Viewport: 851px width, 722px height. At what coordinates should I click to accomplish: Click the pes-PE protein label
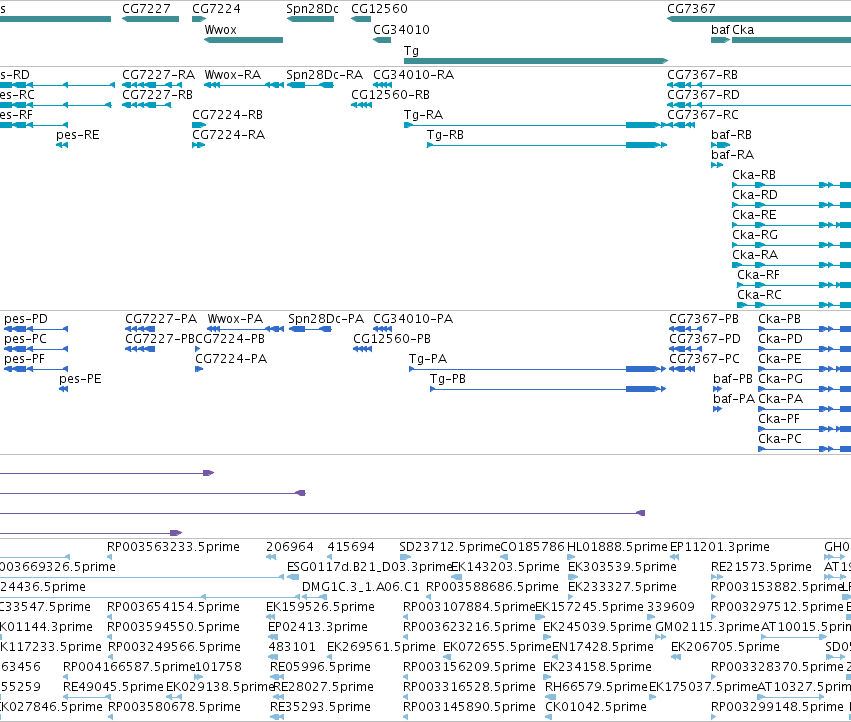(80, 379)
